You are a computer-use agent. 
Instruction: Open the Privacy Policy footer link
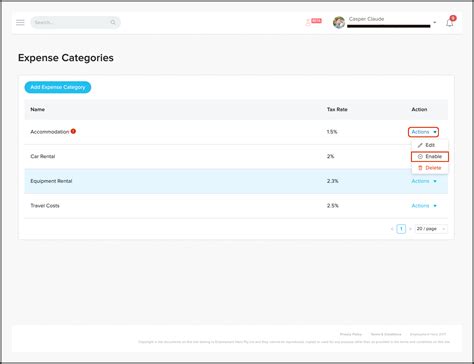coord(351,334)
